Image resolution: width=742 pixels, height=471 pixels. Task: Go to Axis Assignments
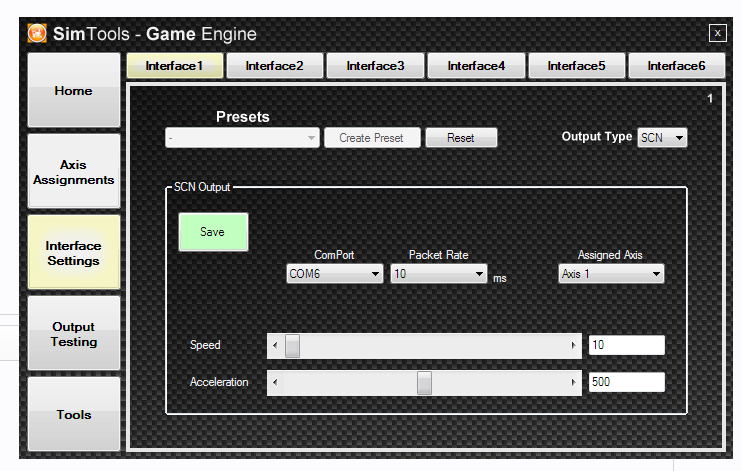click(74, 171)
